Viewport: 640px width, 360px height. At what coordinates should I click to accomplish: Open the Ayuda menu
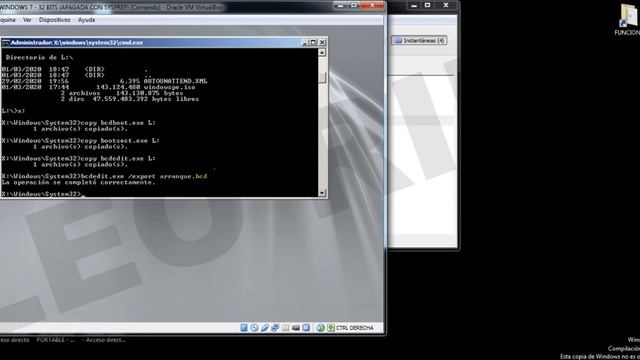(x=87, y=20)
